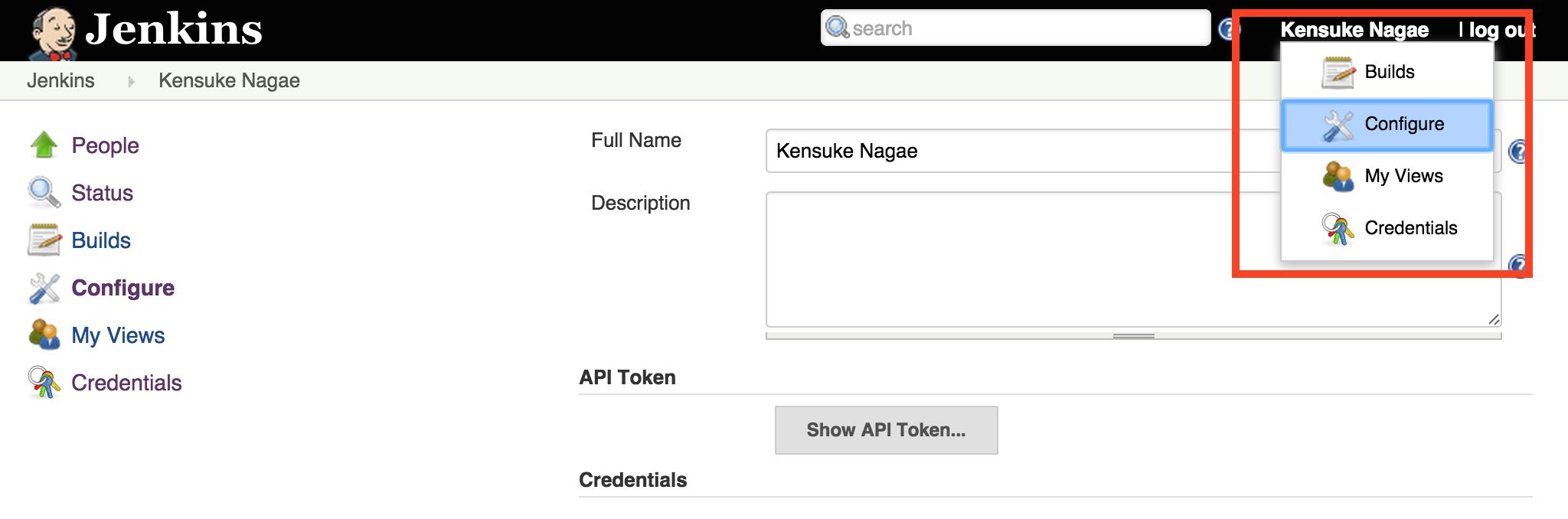Click Kensuke Nagae user name in header

pyautogui.click(x=1354, y=30)
